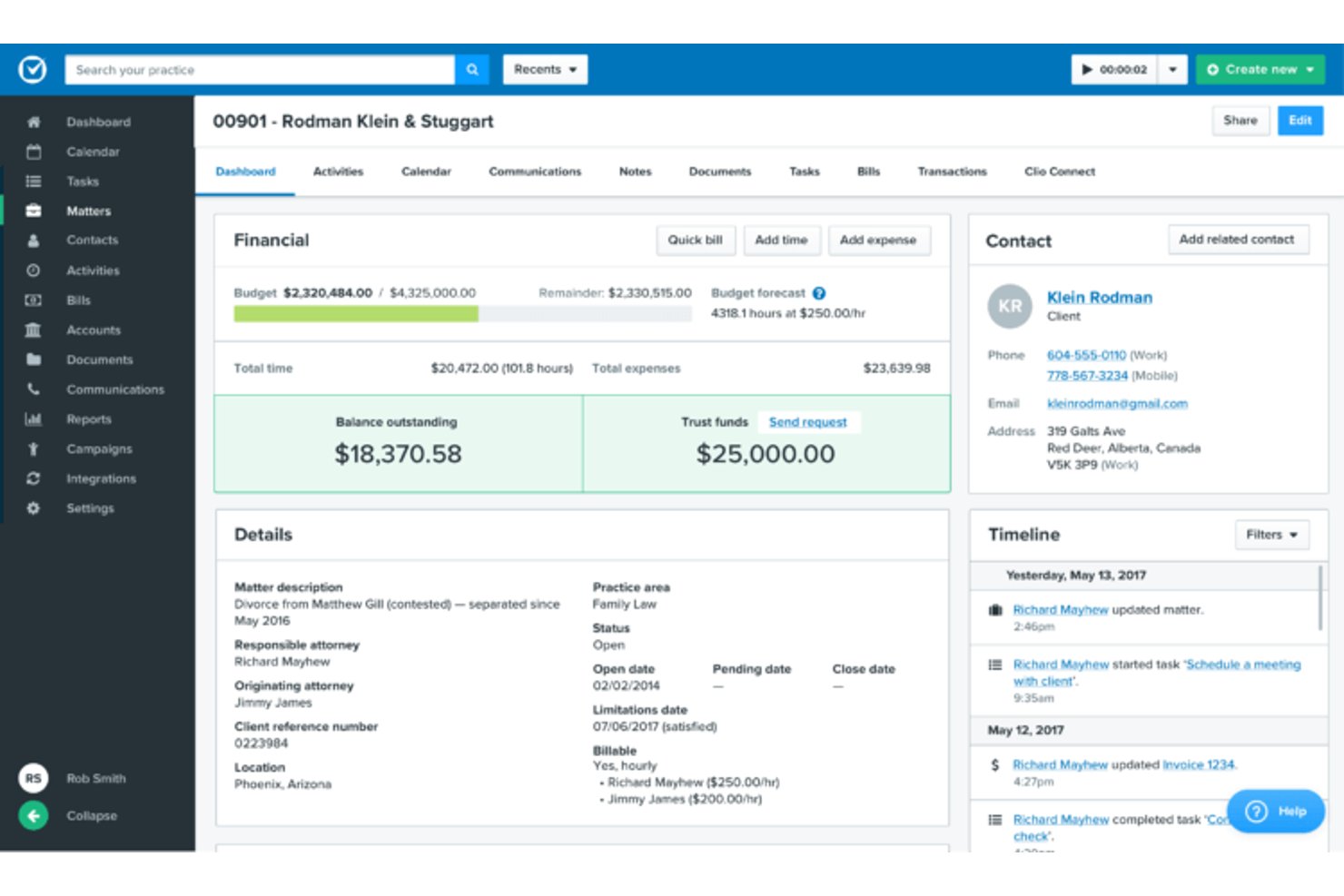Screen dimensions: 1344x896
Task: Click the green budget progress bar
Action: tap(356, 314)
